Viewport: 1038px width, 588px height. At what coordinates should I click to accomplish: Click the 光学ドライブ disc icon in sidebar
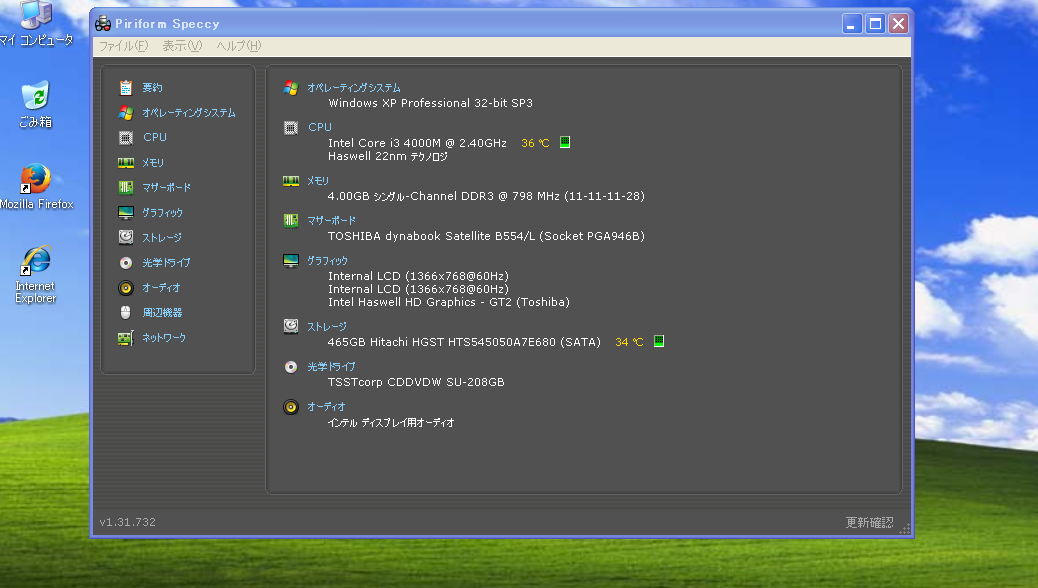126,263
